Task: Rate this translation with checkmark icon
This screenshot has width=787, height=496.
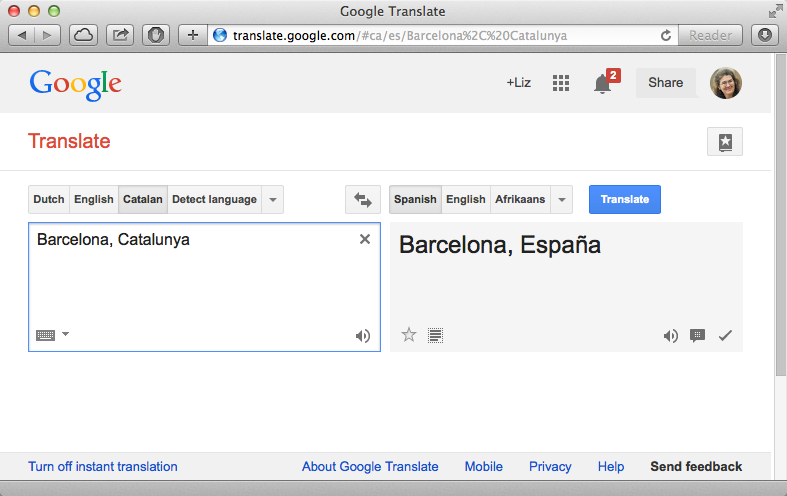Action: pyautogui.click(x=725, y=336)
